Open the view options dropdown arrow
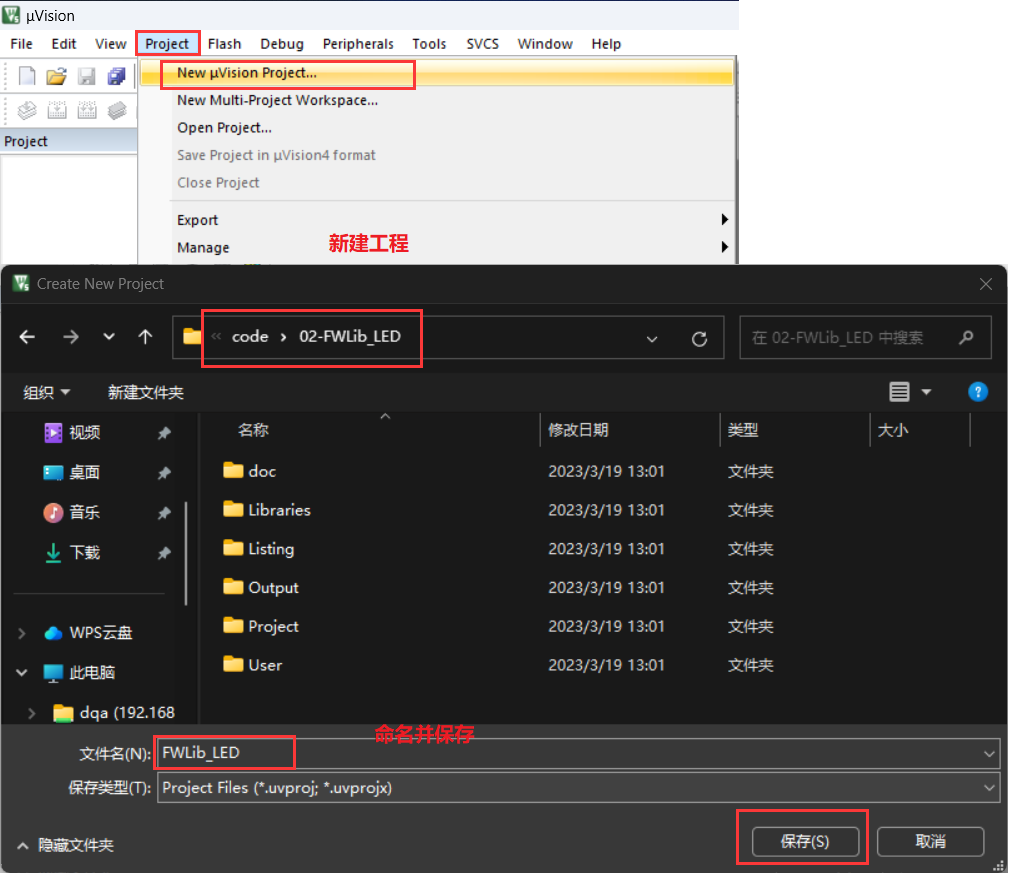Screen dimensions: 1009x873 [926, 391]
